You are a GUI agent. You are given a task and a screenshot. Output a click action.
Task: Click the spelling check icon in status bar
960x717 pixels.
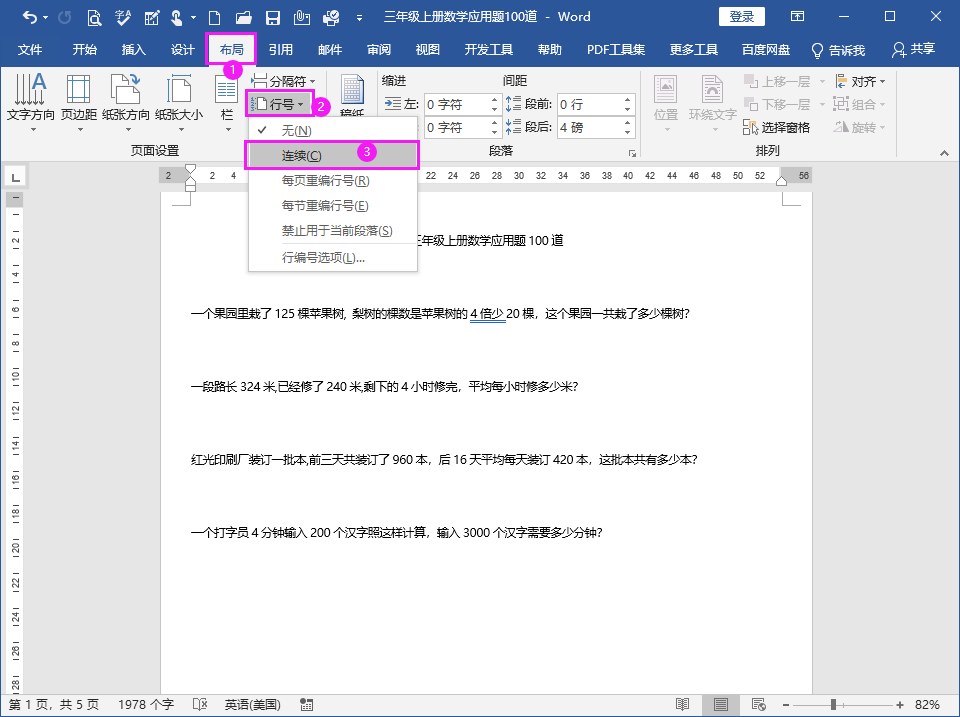click(x=199, y=704)
